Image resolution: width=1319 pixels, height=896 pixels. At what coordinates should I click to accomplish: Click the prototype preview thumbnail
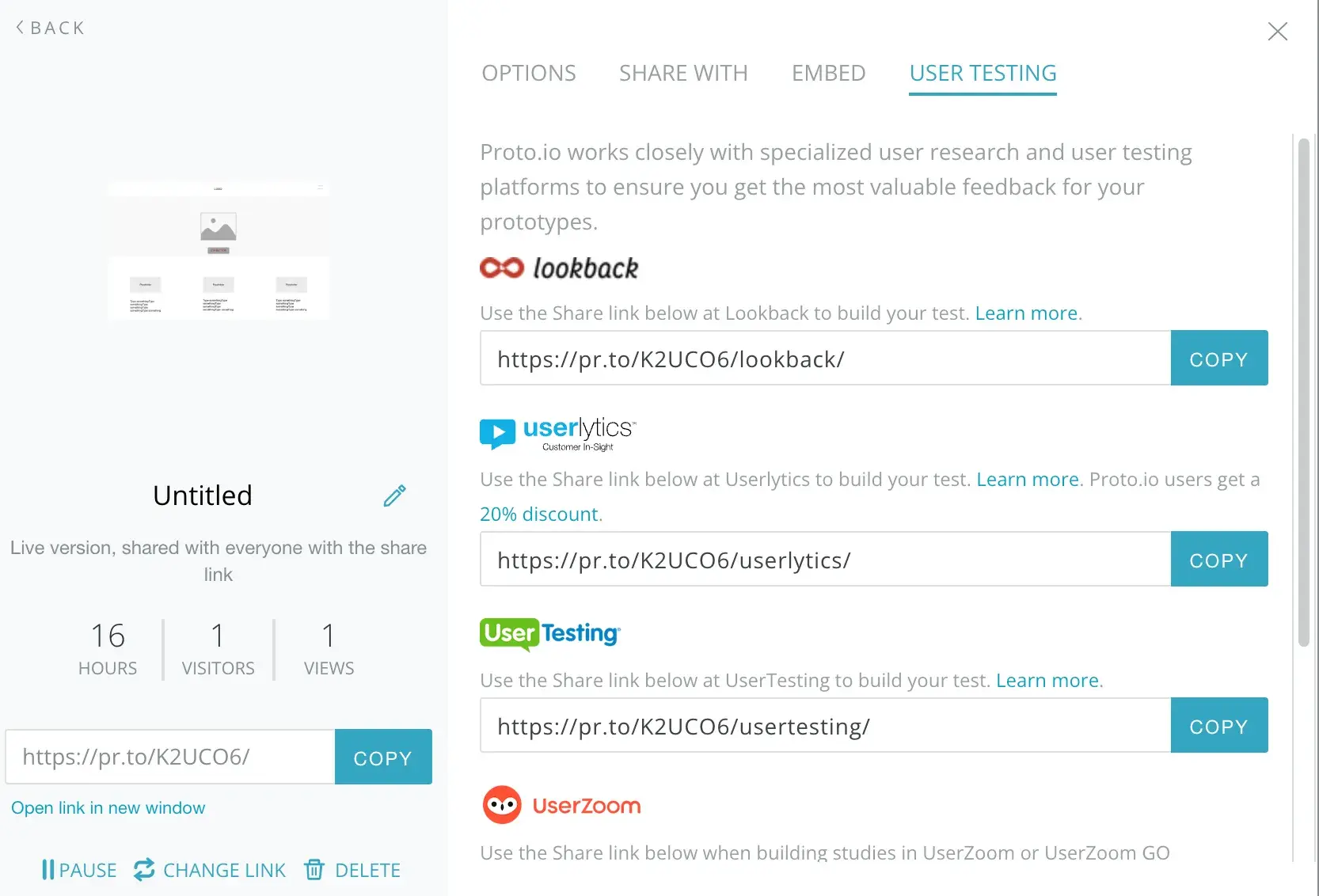219,250
